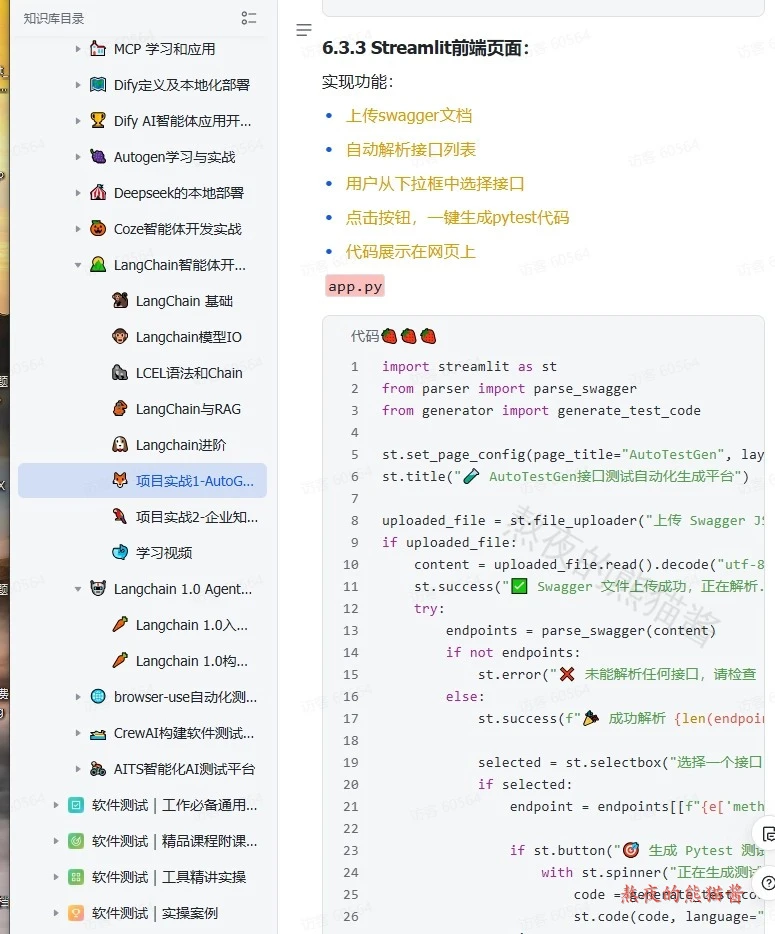Expand the Deepseek的本地部署 arrow
This screenshot has width=775, height=934.
coord(77,193)
